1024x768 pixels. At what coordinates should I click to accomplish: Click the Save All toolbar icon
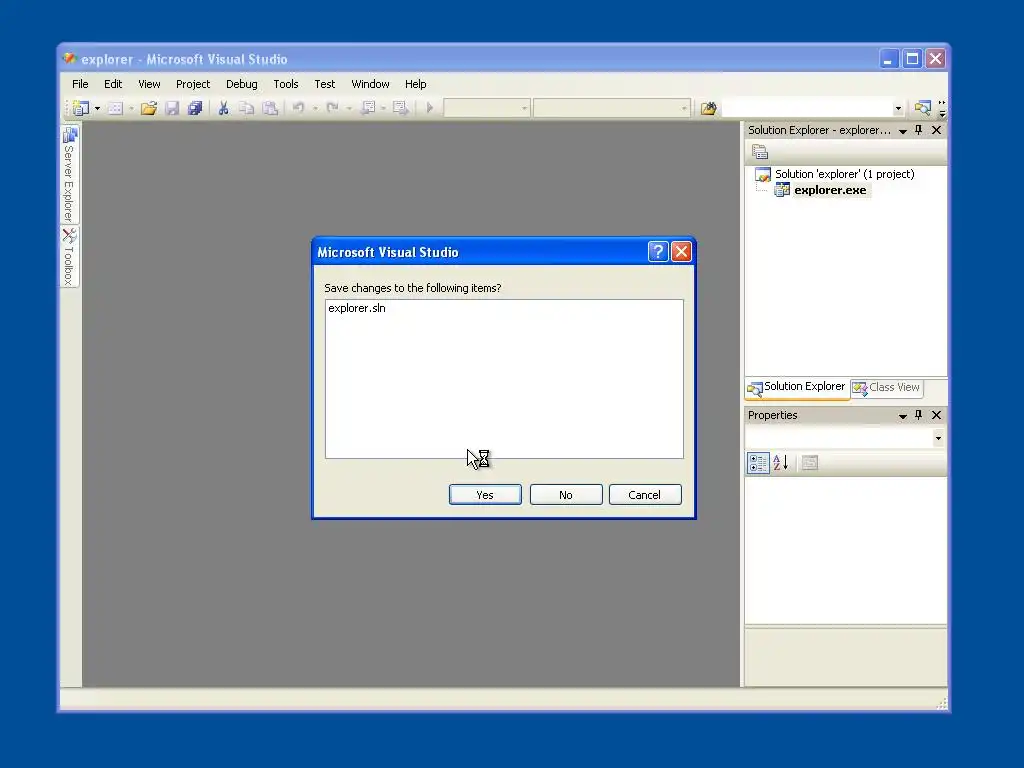(195, 108)
